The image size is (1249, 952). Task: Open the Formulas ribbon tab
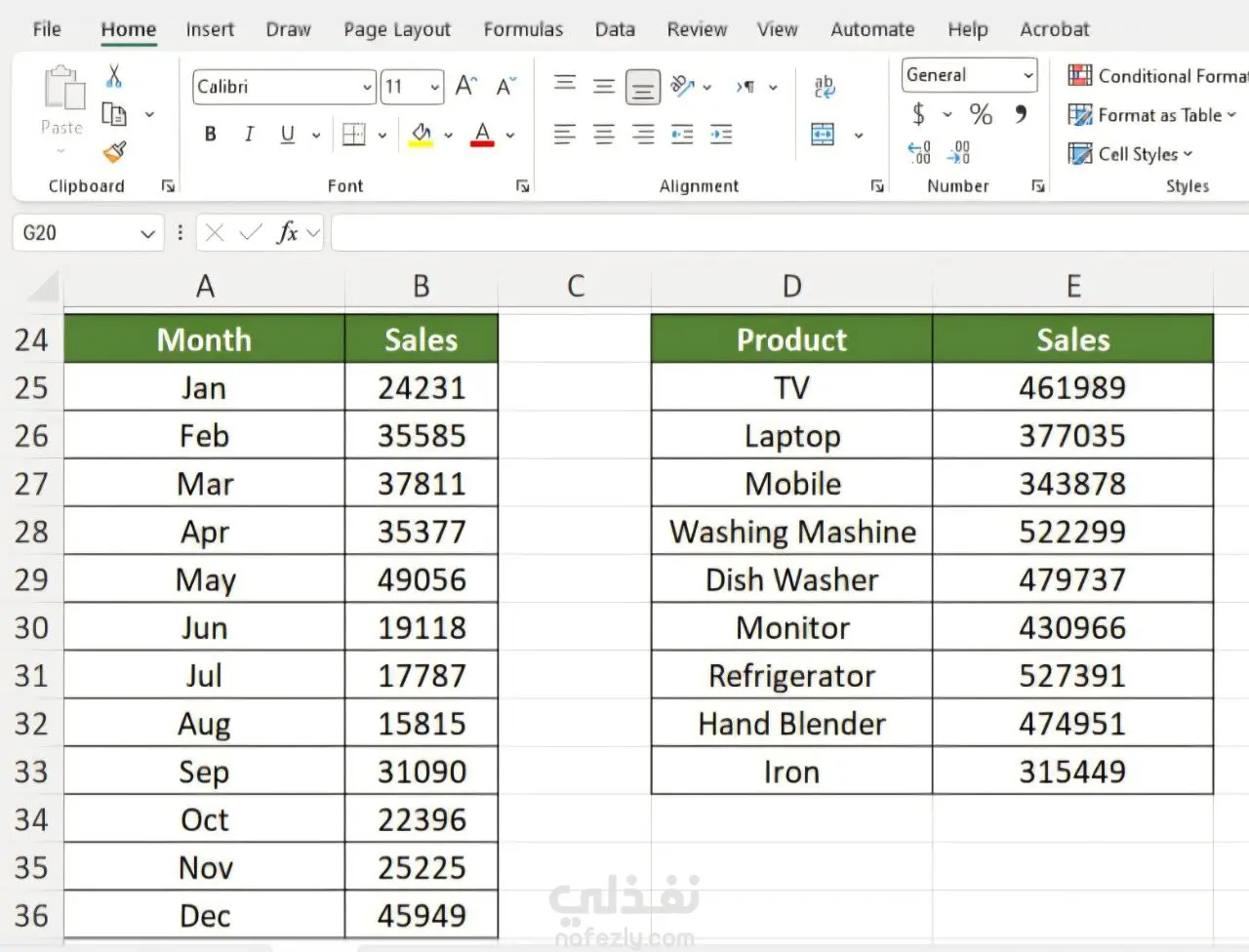523,29
